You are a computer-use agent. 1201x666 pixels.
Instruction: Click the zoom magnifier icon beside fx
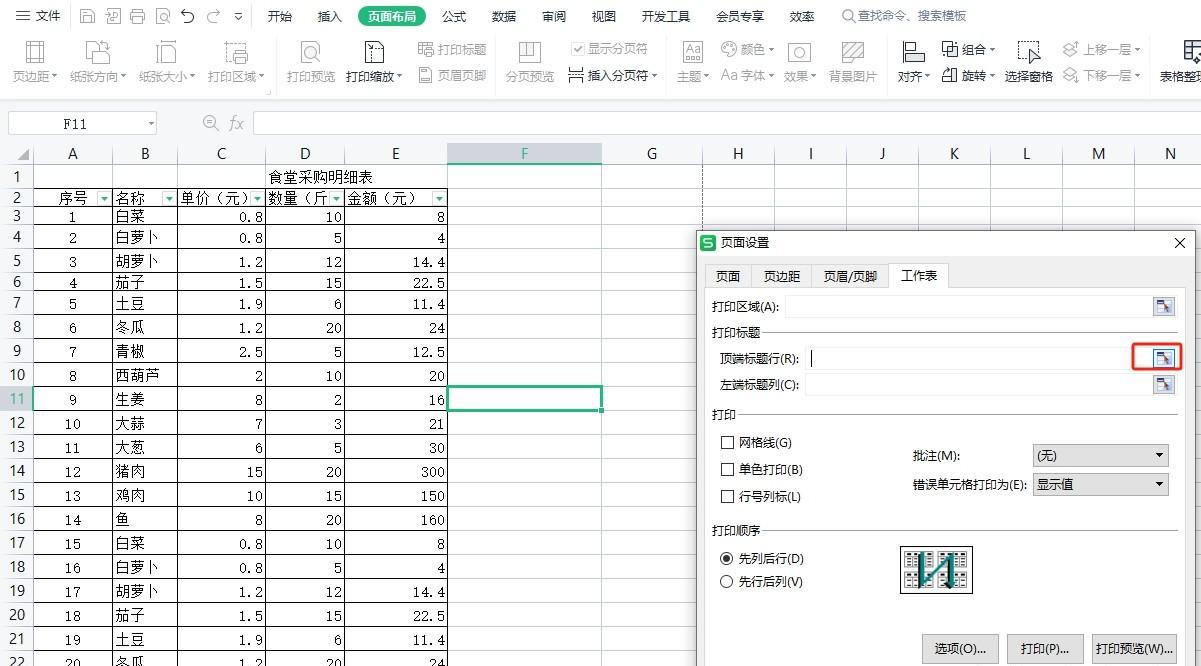[x=210, y=123]
